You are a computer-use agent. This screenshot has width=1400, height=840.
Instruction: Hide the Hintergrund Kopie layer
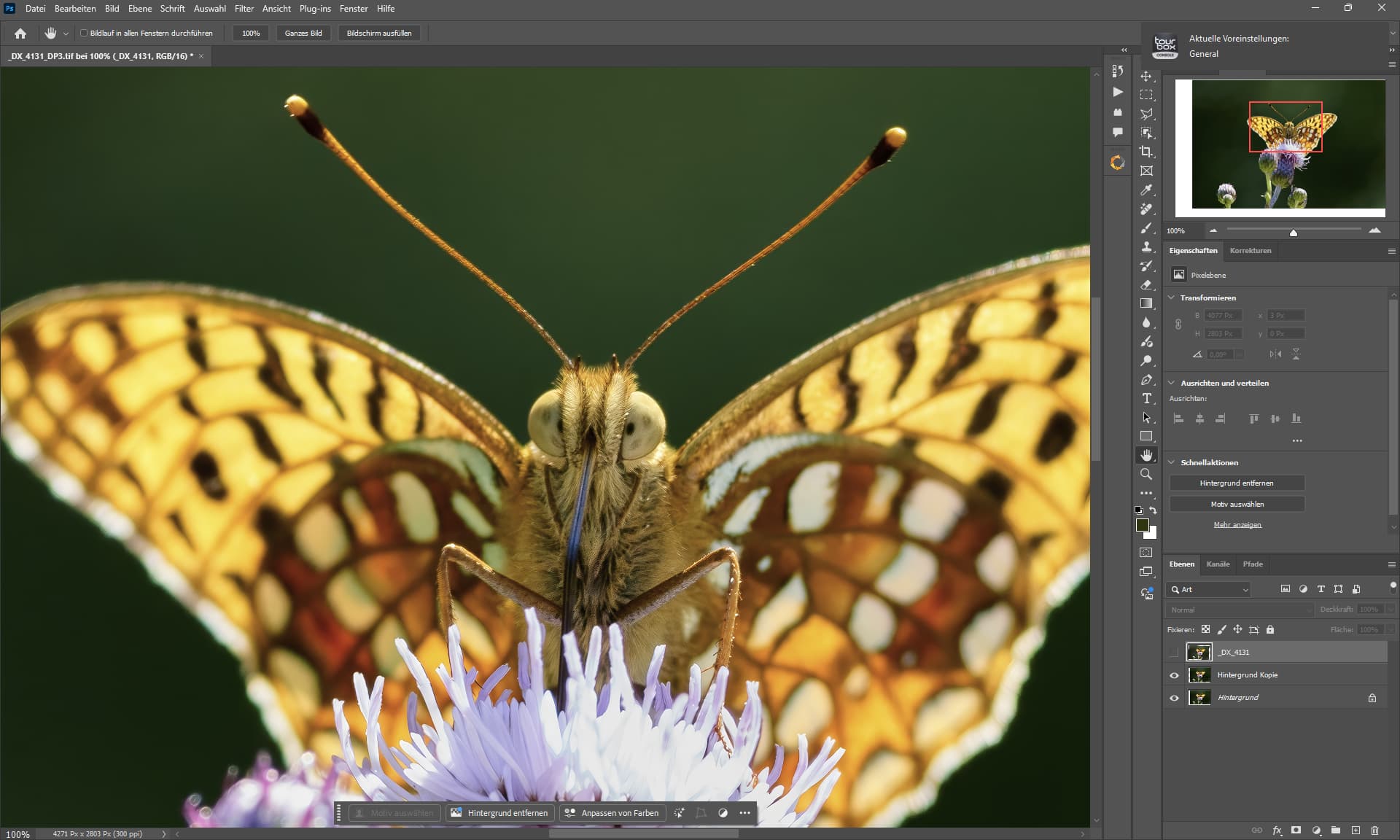point(1174,675)
